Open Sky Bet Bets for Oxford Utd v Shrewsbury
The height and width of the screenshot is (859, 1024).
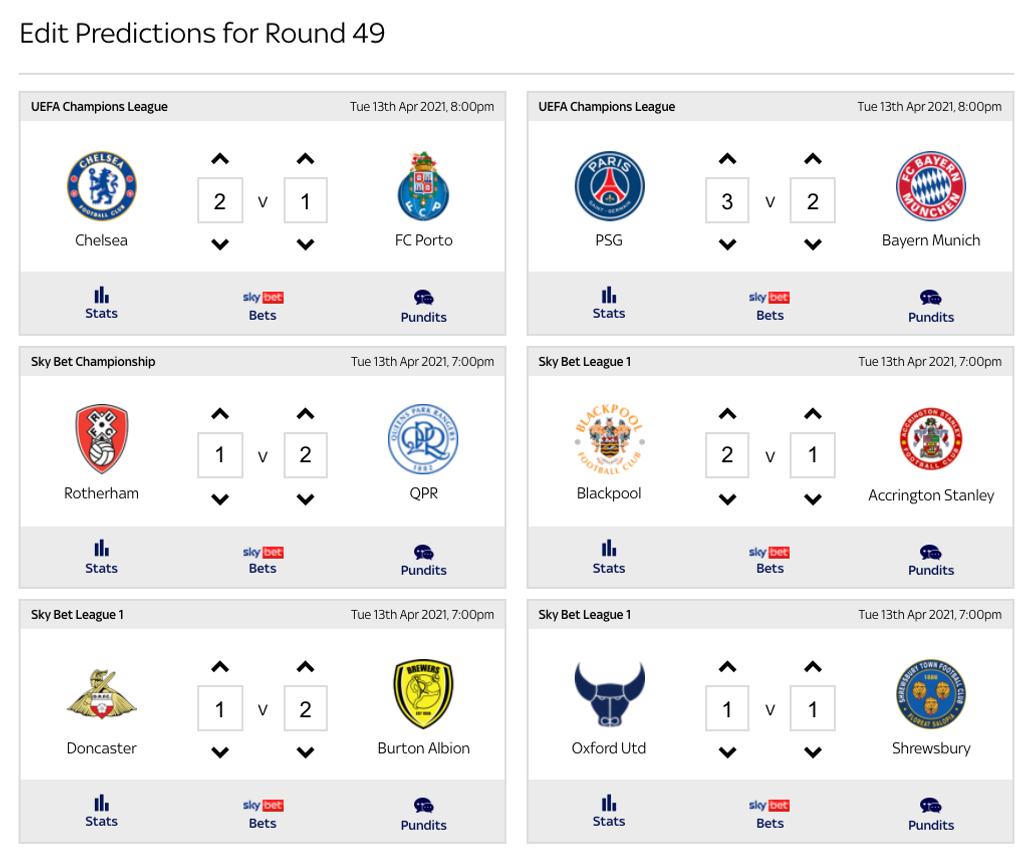pyautogui.click(x=770, y=815)
